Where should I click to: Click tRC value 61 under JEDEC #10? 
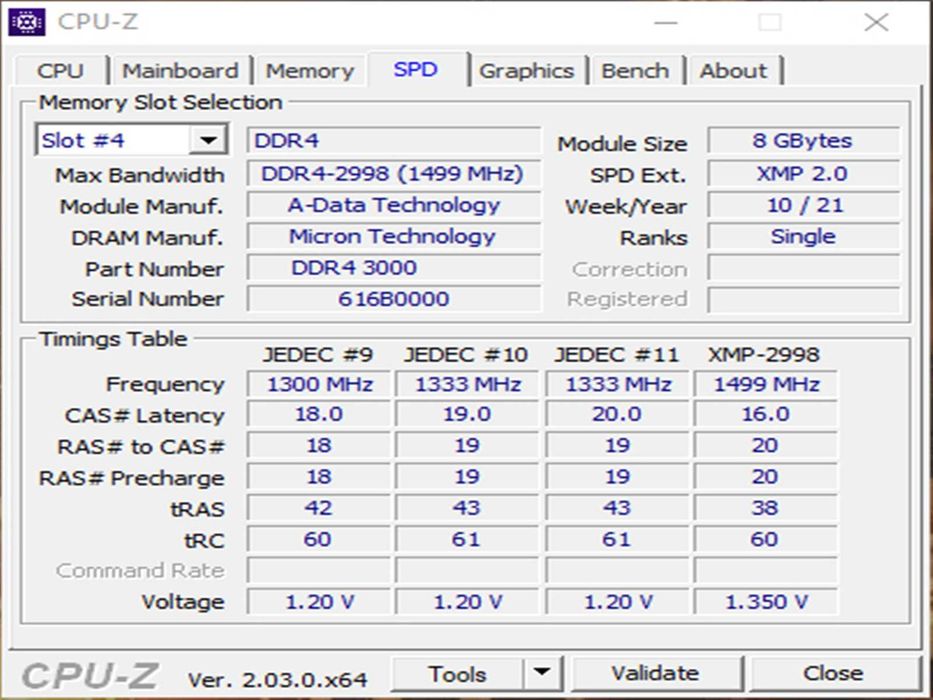click(x=467, y=540)
